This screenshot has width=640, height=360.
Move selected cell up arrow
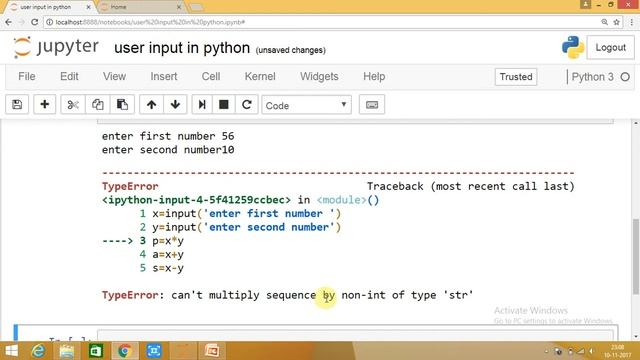click(x=151, y=105)
